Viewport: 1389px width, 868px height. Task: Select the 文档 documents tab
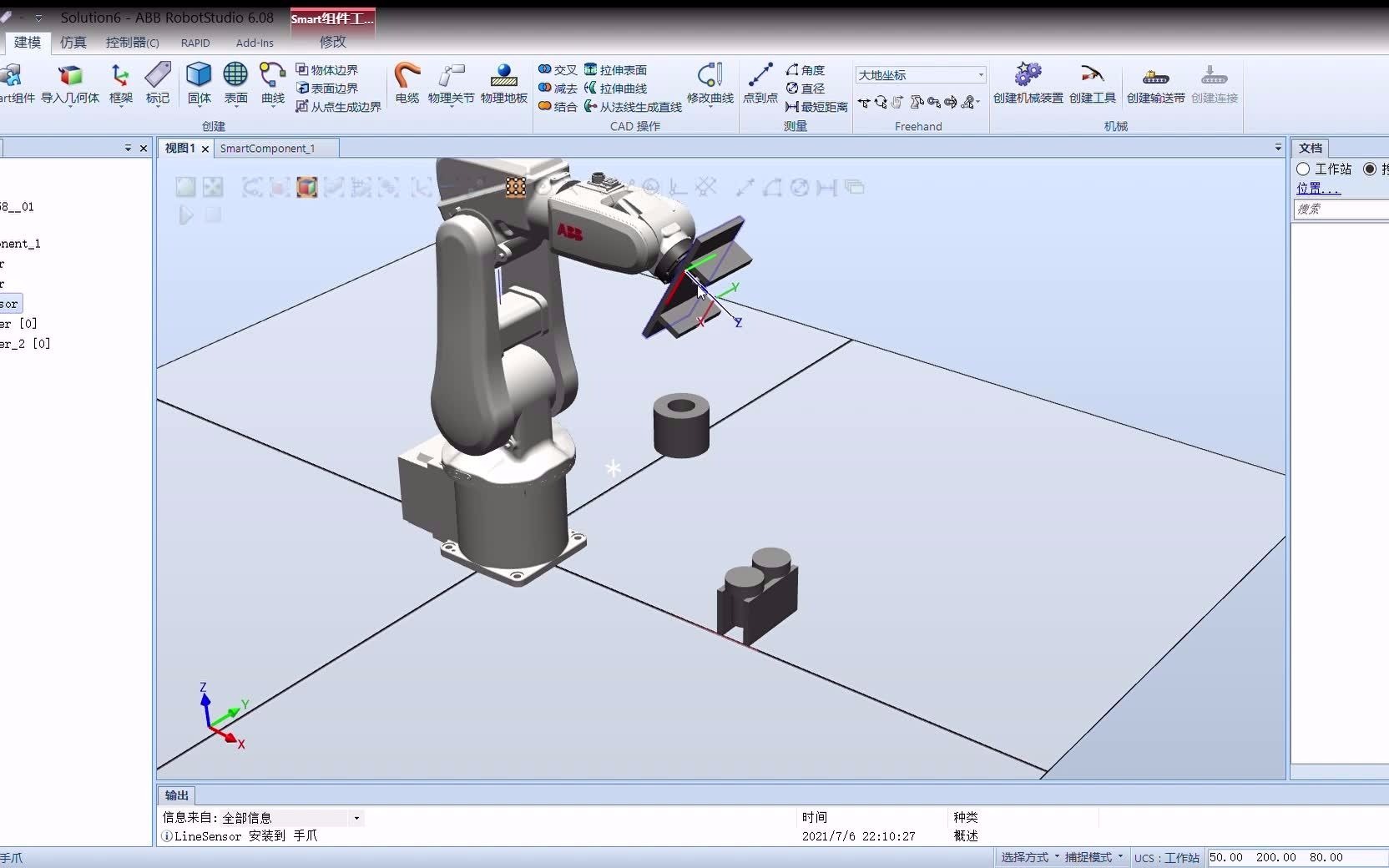(x=1311, y=148)
